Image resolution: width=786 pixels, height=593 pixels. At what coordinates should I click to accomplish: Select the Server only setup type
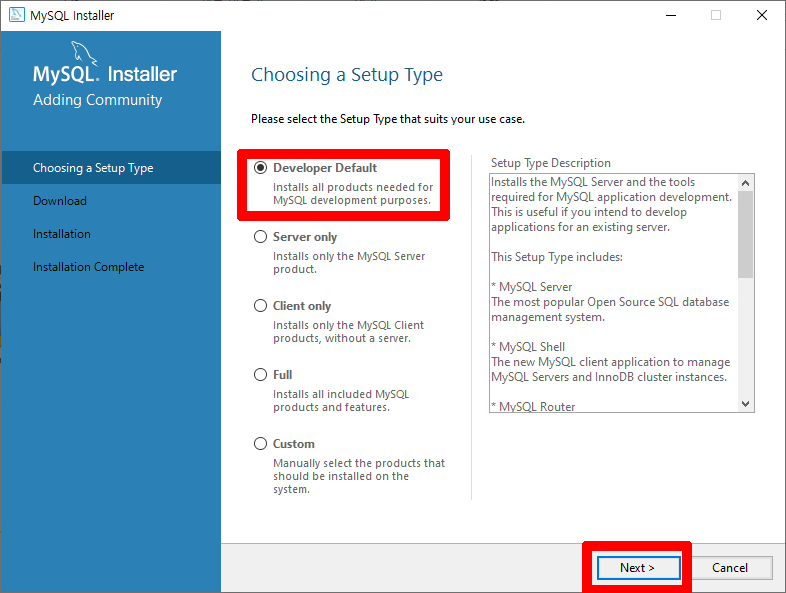coord(260,237)
